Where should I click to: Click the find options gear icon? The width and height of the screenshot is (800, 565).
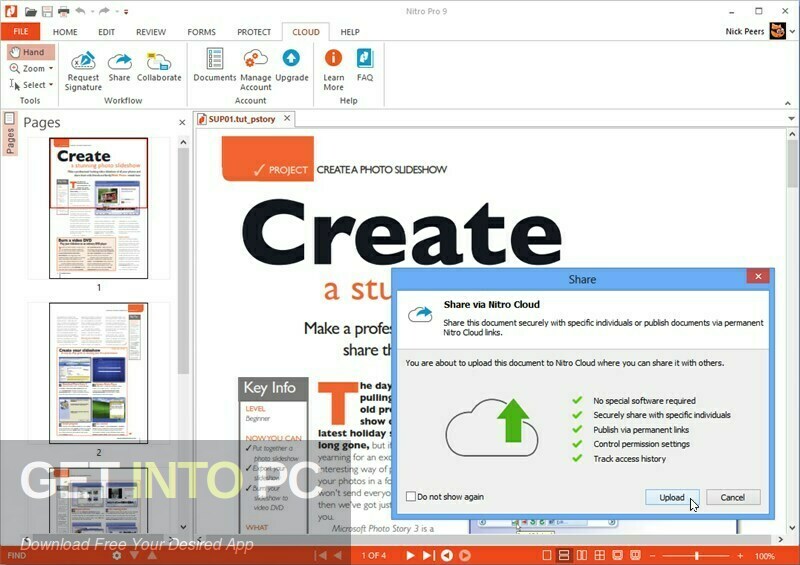tap(117, 555)
